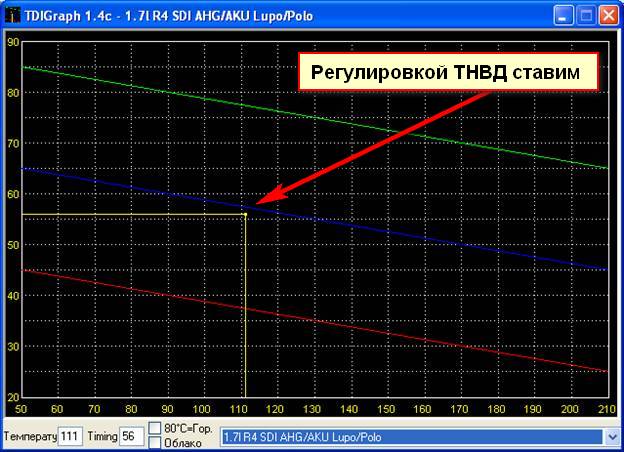Screen dimensions: 624x452
Task: Click the Timing label
Action: click(102, 436)
